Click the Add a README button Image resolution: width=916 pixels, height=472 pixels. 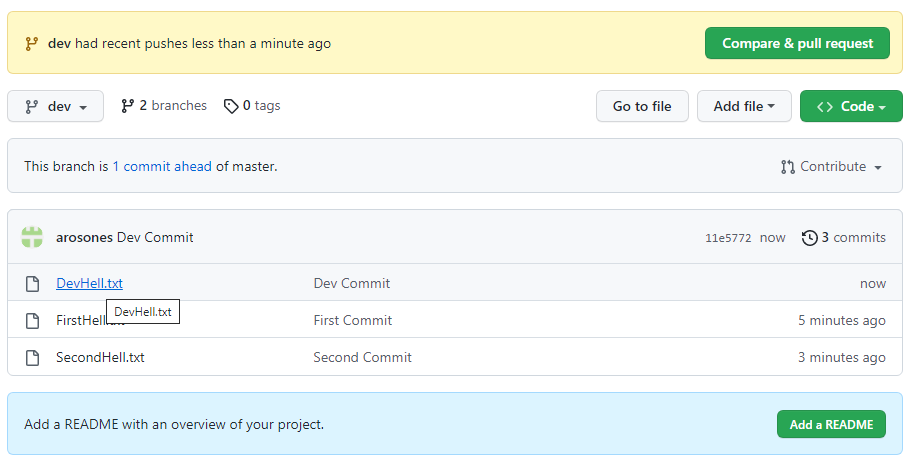click(x=831, y=424)
